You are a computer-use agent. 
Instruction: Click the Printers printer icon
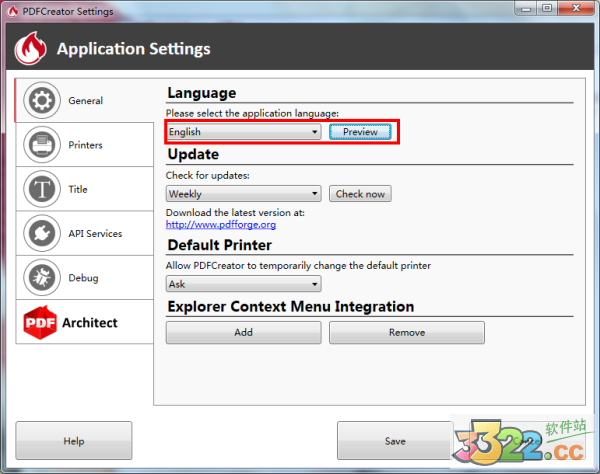(x=42, y=145)
